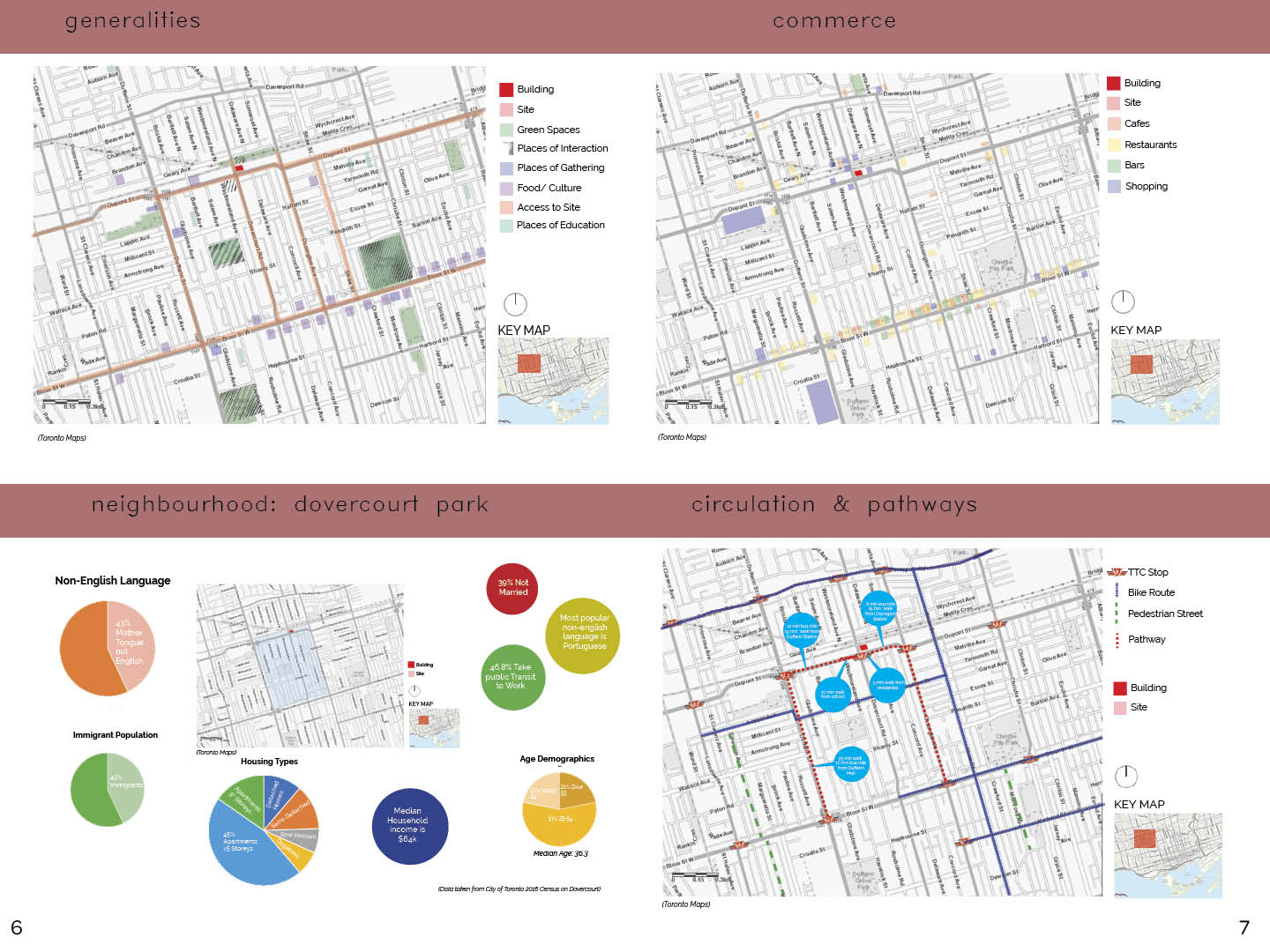
Task: Pick the Shopping swatch in the commerce legend
Action: 1114,186
